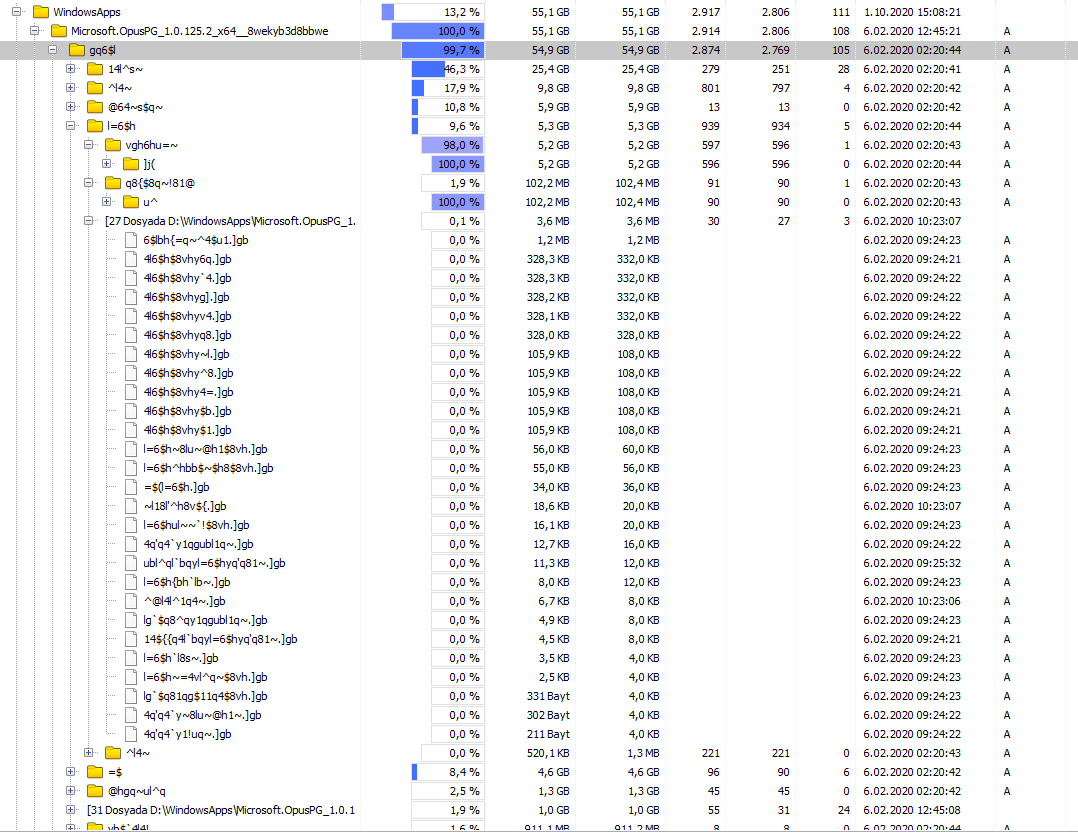Click file icon of l=6$h{bh`lb~.]gb

pyautogui.click(x=131, y=582)
